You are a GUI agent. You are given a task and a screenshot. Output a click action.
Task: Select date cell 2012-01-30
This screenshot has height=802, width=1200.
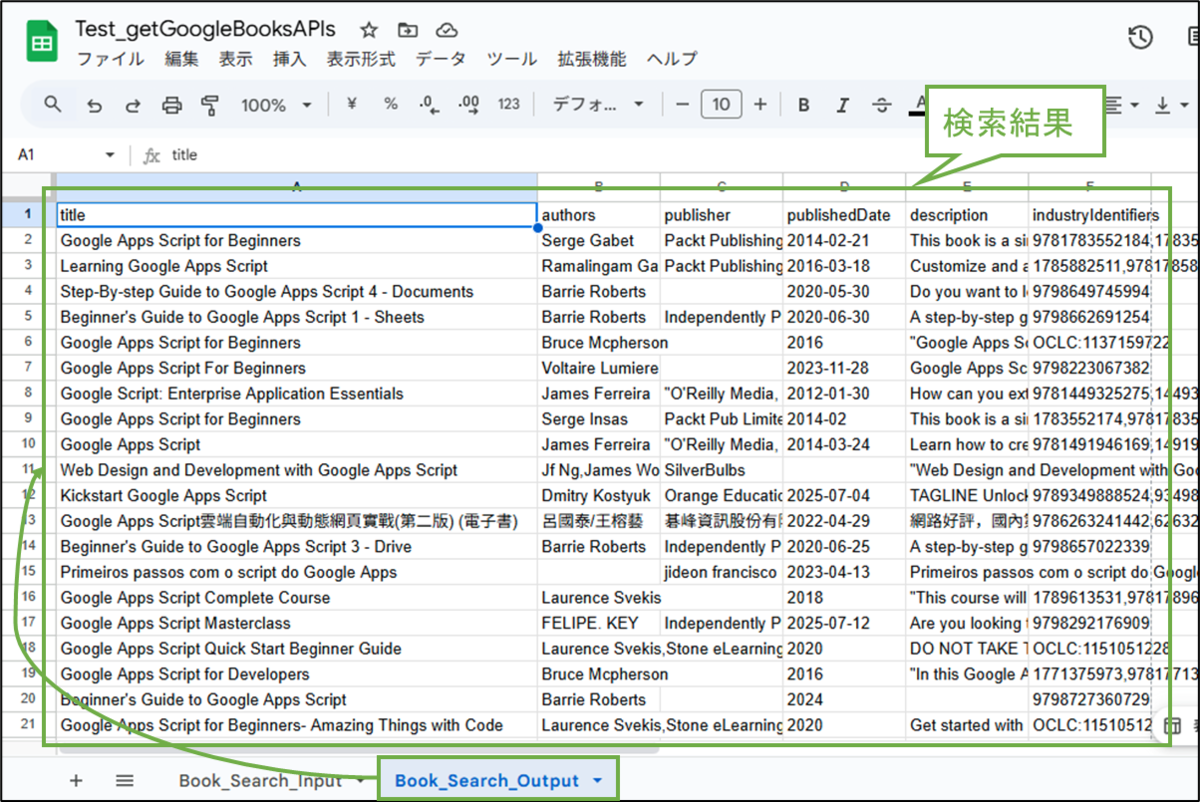point(844,393)
